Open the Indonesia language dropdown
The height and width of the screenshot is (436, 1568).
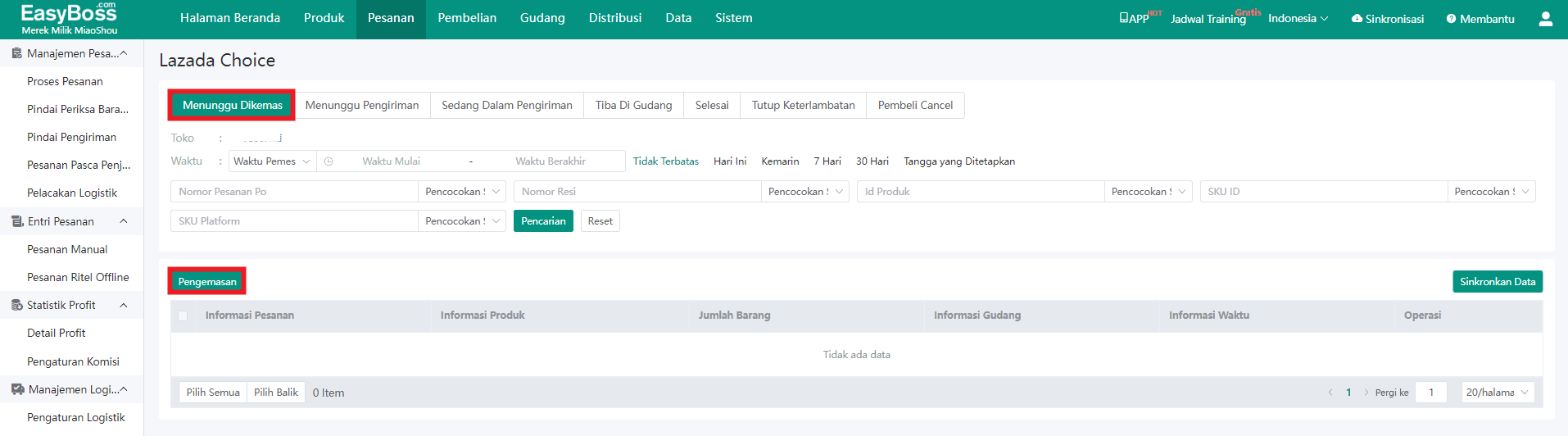1298,18
